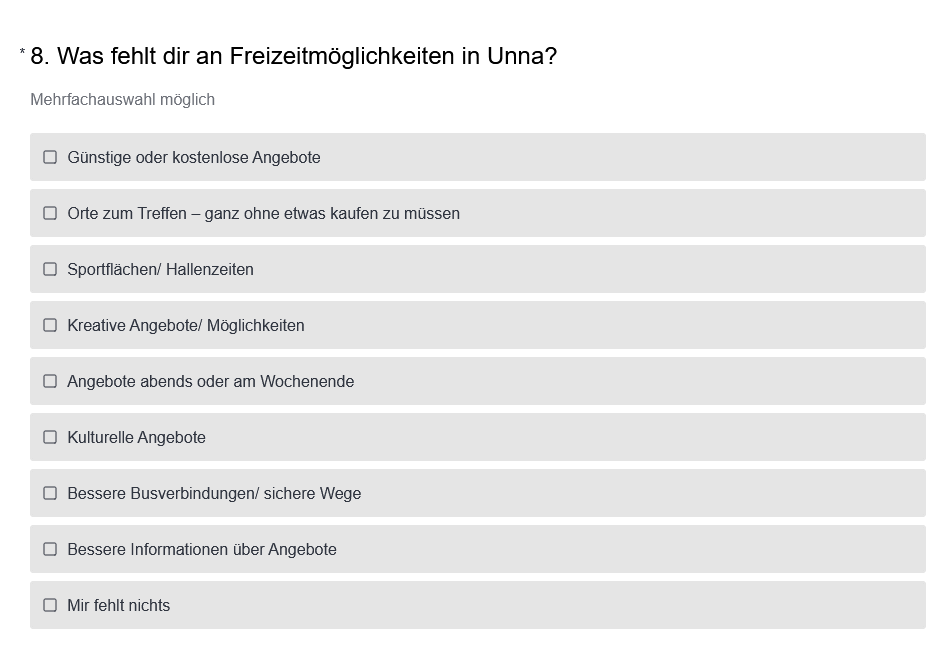Image resolution: width=948 pixels, height=649 pixels.
Task: Tick the 'Mir fehlt nichts' checkbox
Action: coord(50,605)
